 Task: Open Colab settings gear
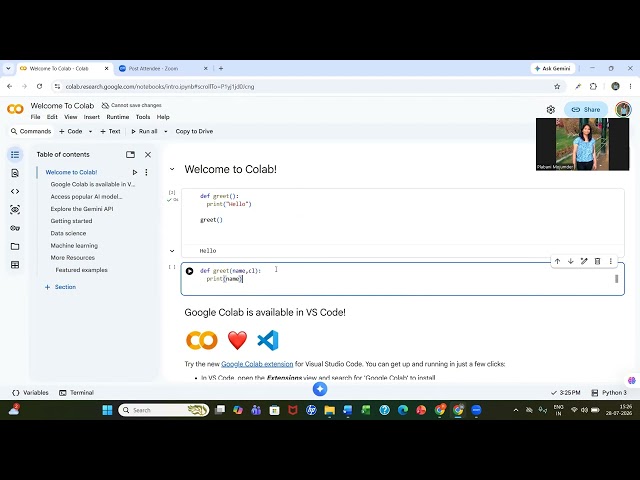tap(551, 109)
